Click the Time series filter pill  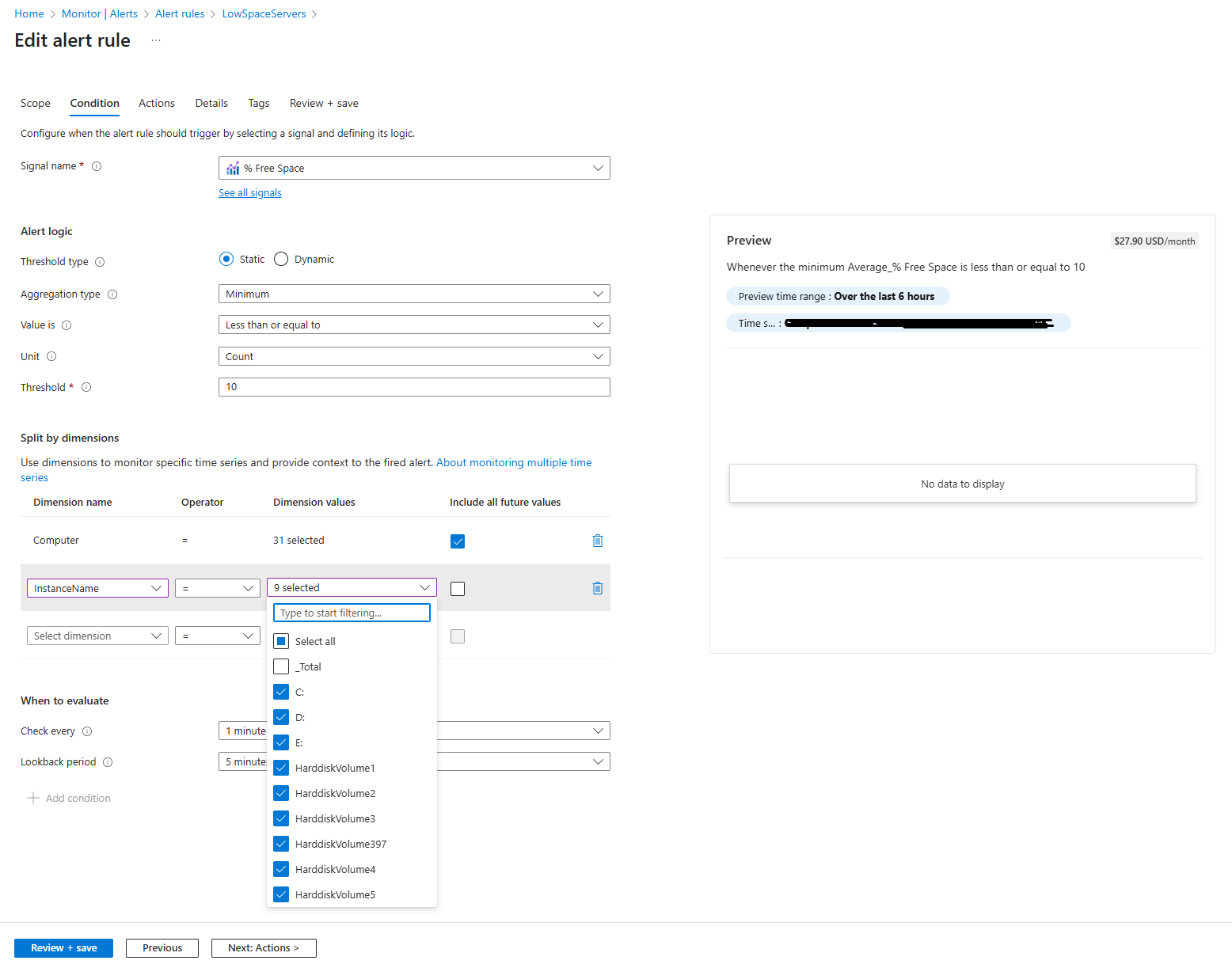pyautogui.click(x=898, y=323)
